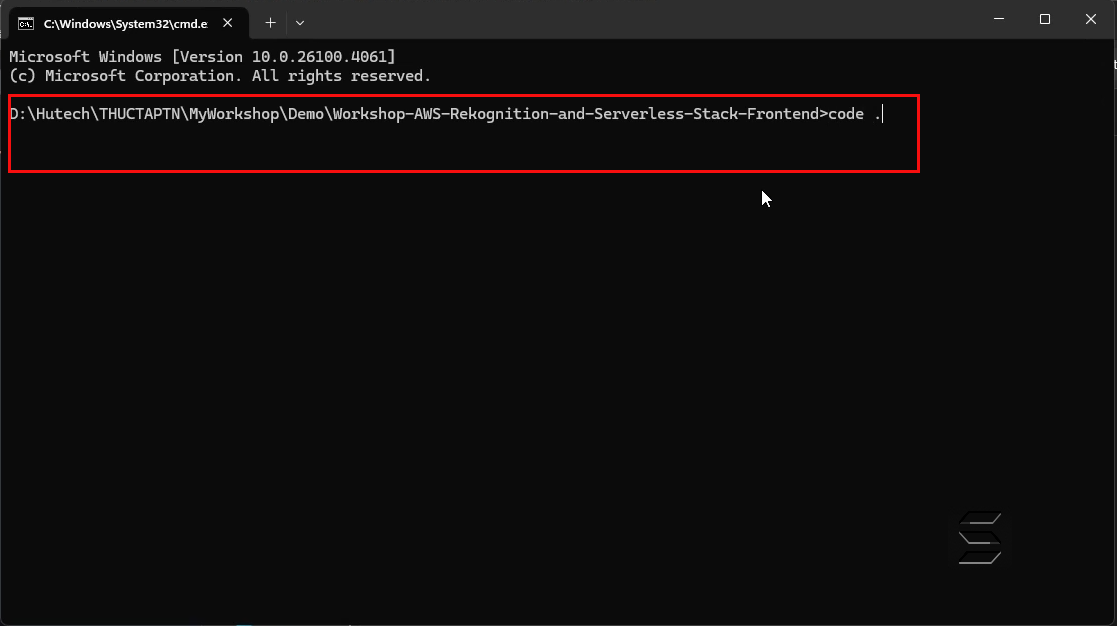The image size is (1117, 626).
Task: Click 'Workshop-AWS-Rekognition' folder name in the prompt
Action: (441, 114)
